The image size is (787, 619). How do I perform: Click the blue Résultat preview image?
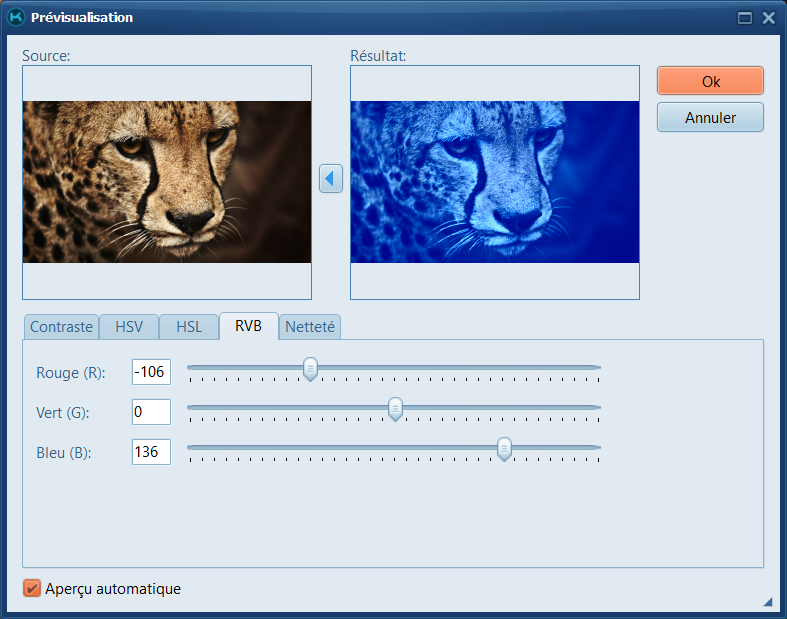[494, 182]
